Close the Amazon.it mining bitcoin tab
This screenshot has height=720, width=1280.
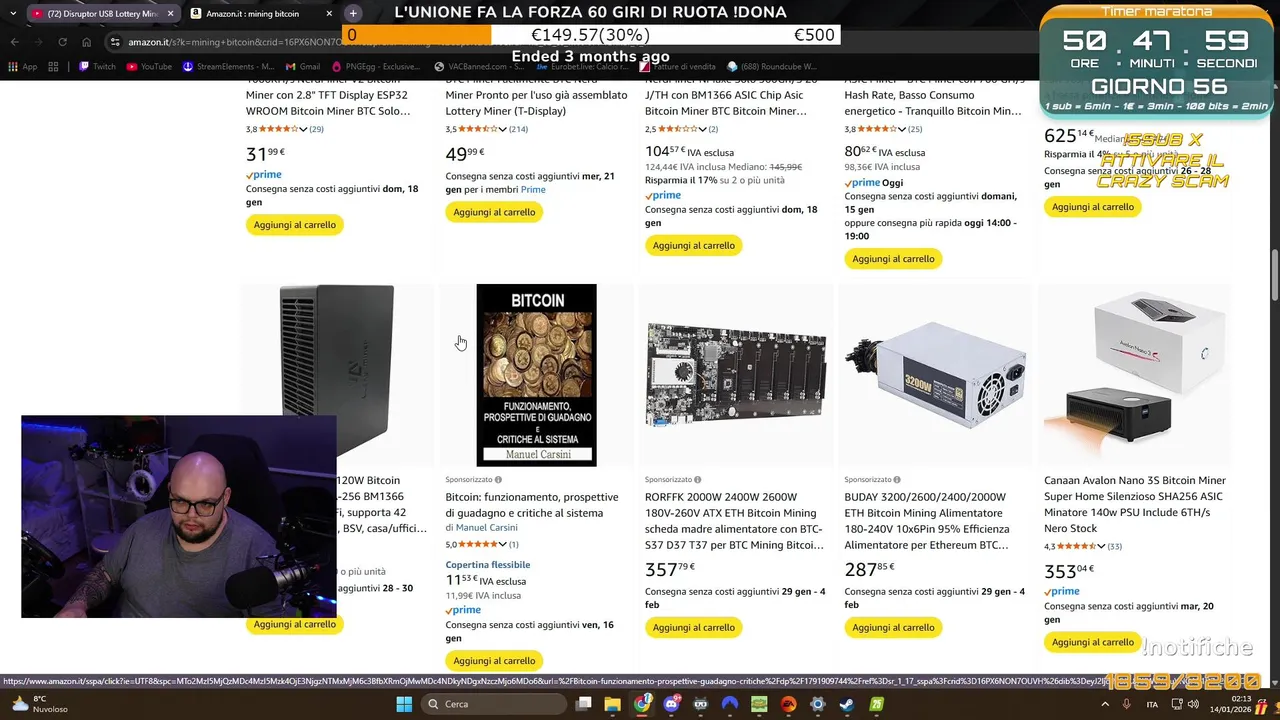pyautogui.click(x=330, y=13)
